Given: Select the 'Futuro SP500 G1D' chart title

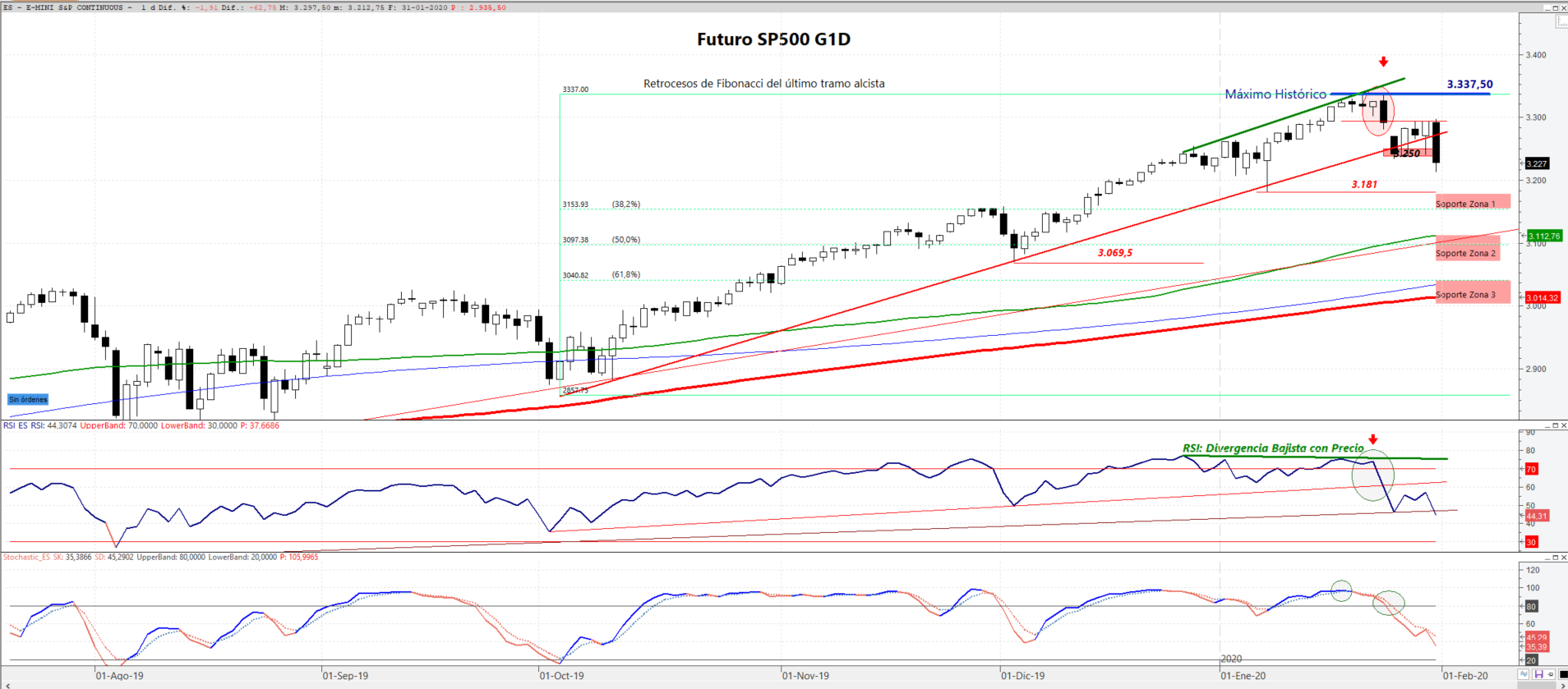Looking at the screenshot, I should (x=773, y=39).
